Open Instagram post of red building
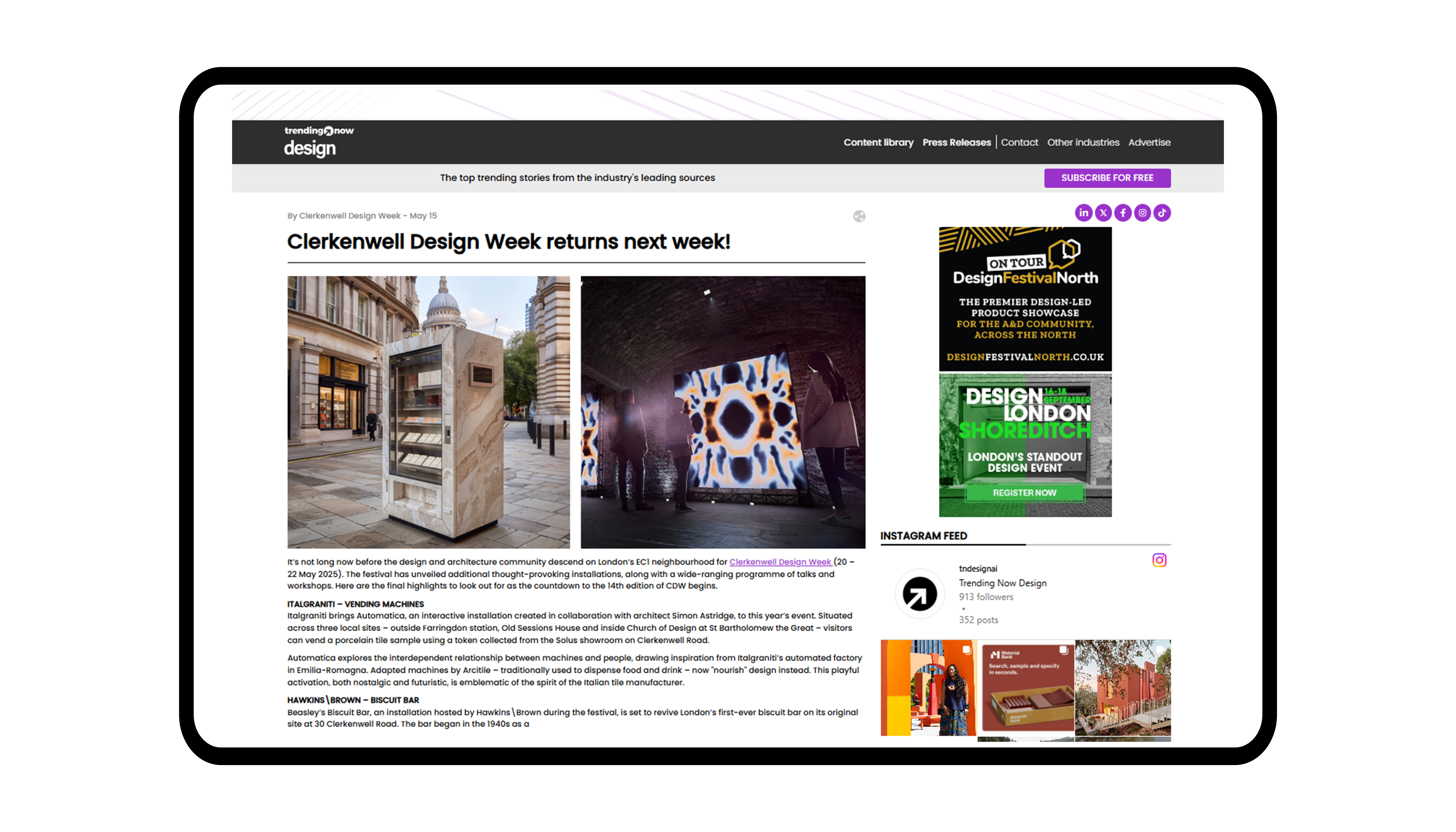This screenshot has width=1456, height=832. pos(1122,688)
